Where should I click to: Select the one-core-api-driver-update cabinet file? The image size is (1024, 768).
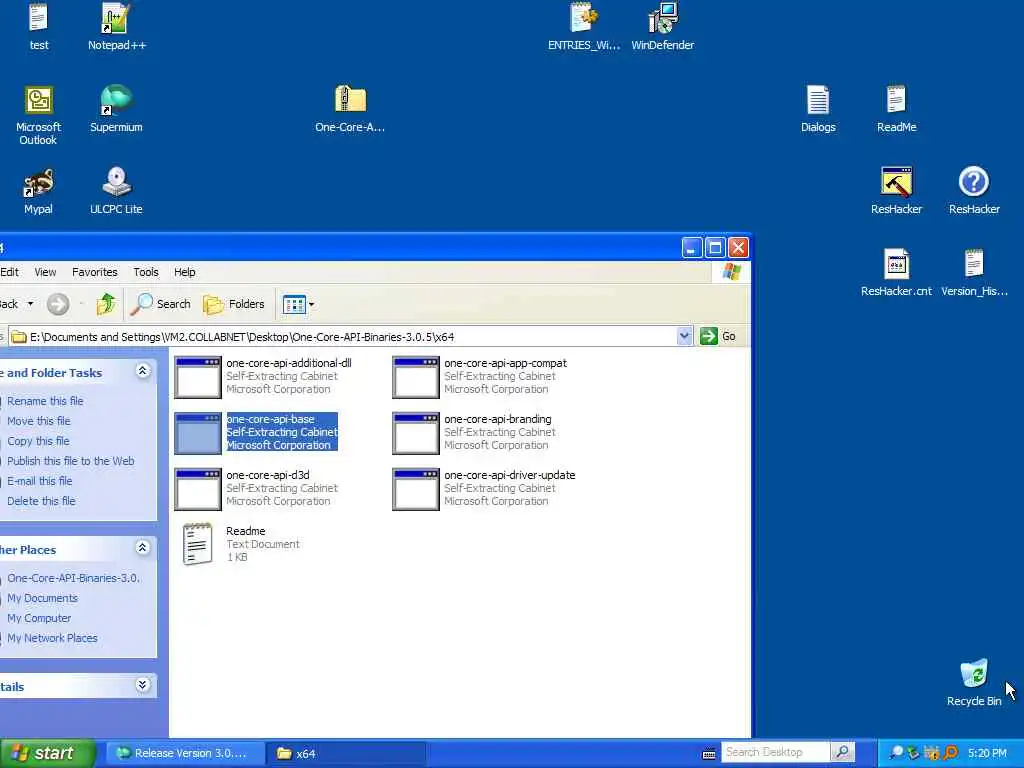(484, 488)
